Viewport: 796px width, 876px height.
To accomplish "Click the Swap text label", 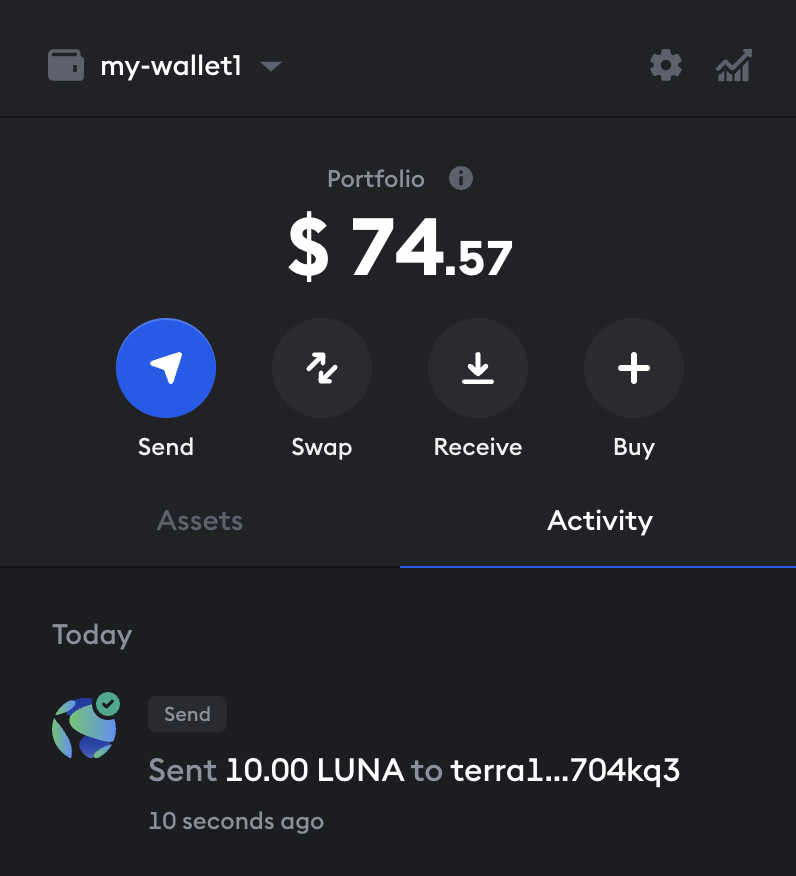I will coord(322,447).
